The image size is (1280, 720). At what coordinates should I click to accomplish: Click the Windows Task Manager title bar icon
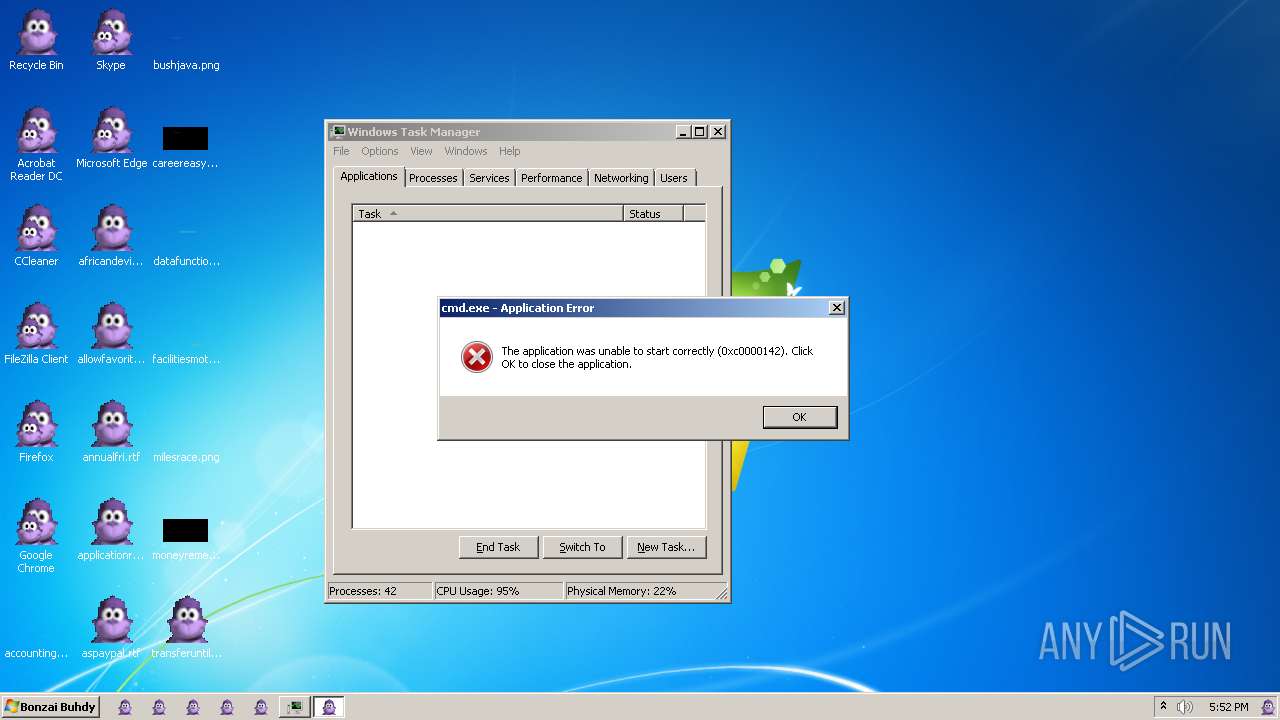[338, 132]
